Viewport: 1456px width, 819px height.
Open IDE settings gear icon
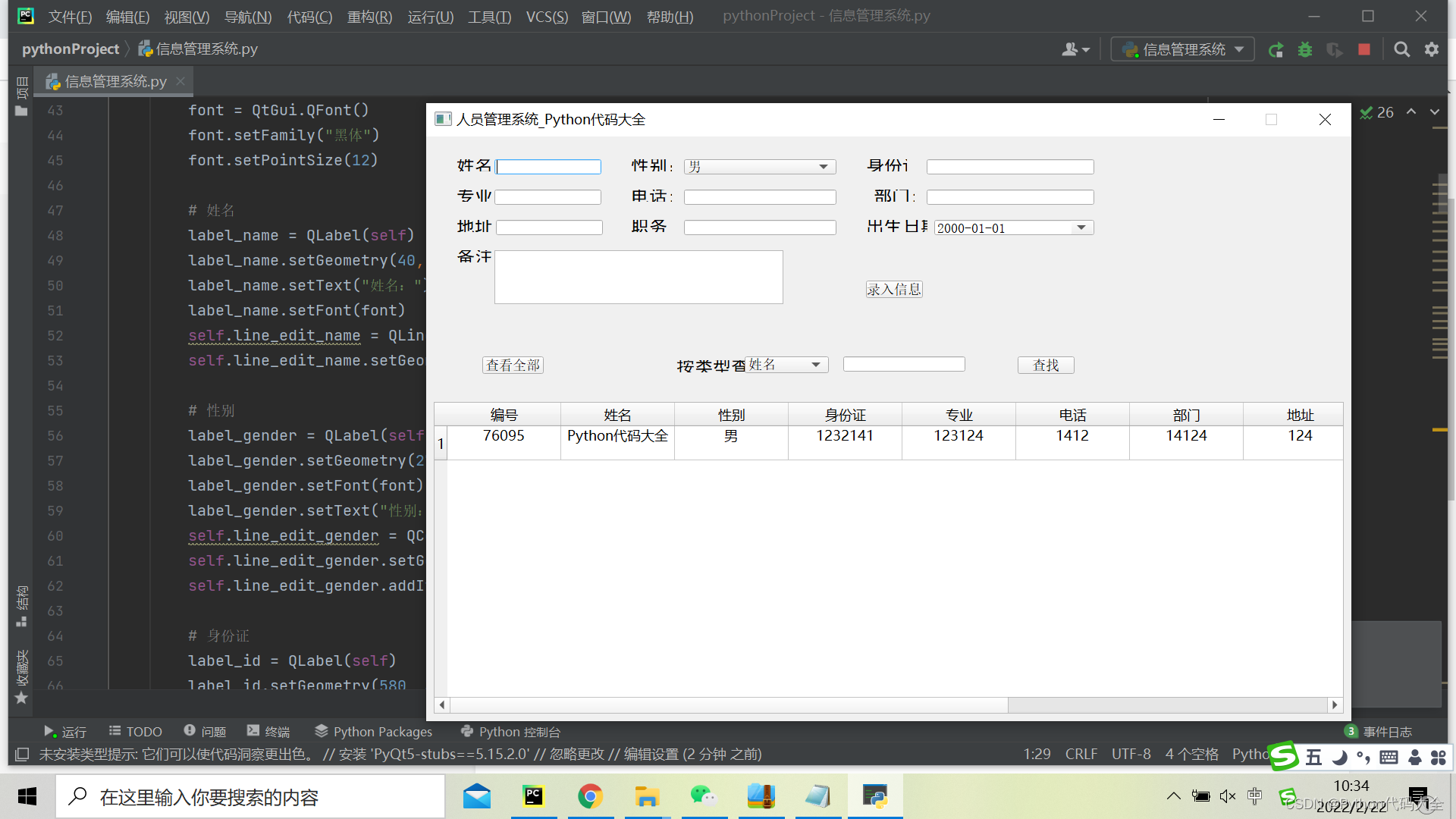click(1431, 49)
